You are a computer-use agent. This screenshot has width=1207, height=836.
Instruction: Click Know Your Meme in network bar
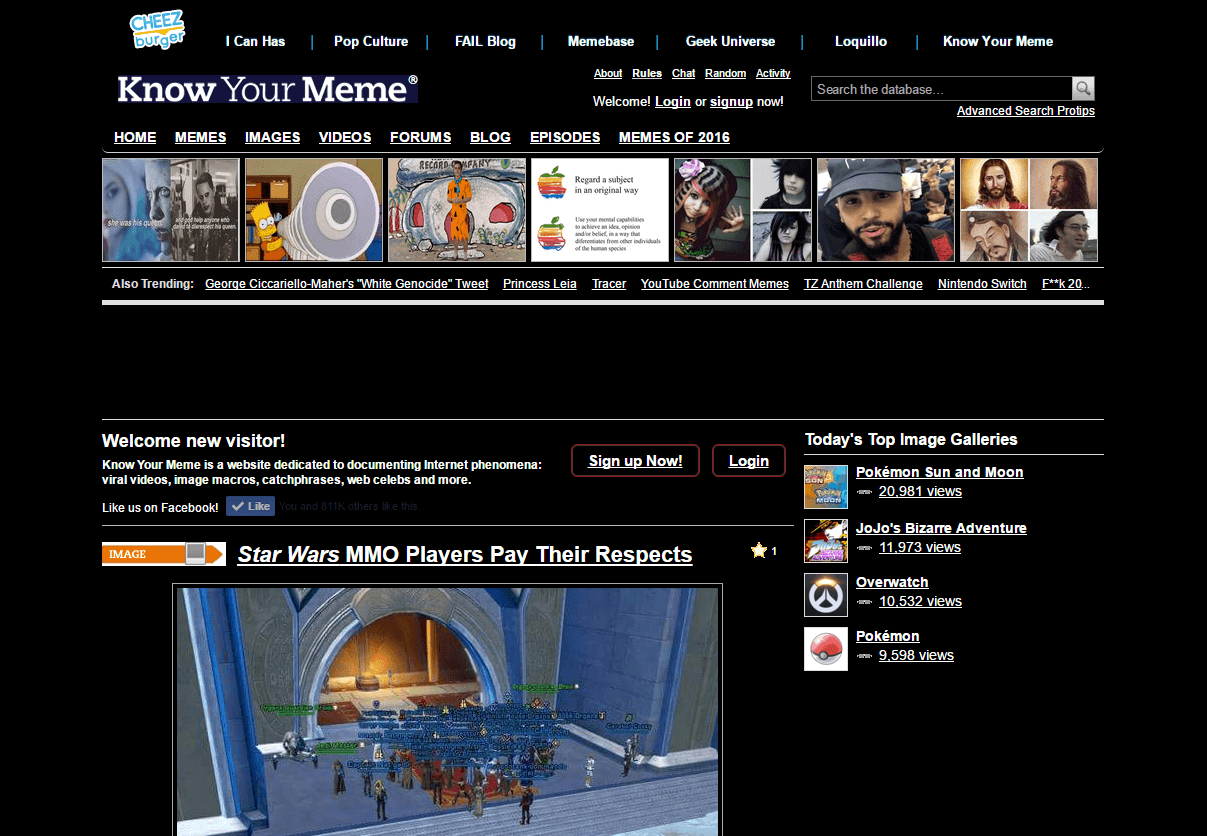click(998, 41)
